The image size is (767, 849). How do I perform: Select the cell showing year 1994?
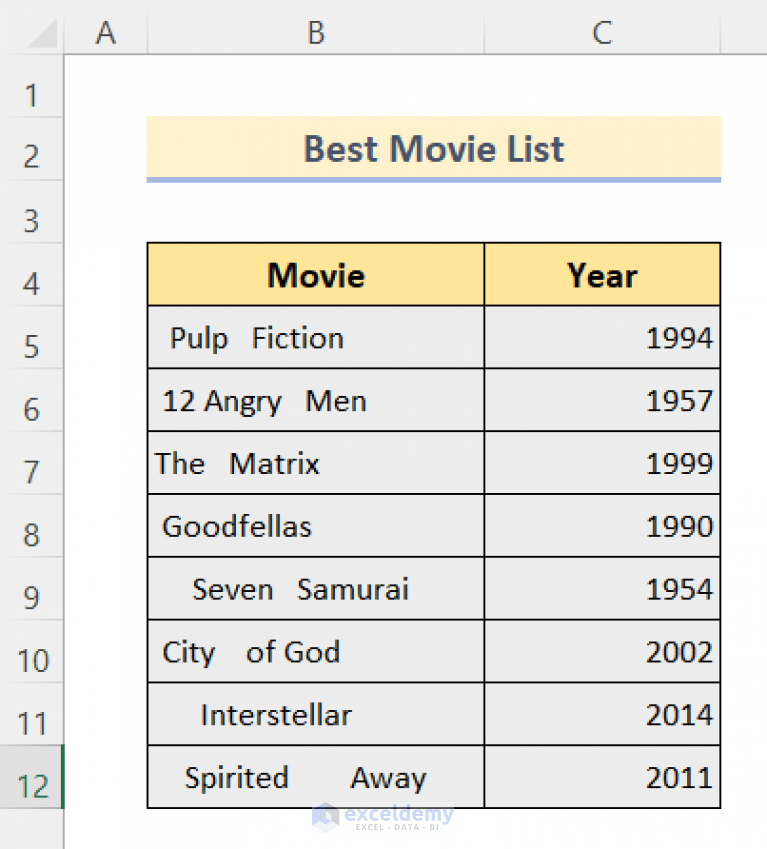601,337
